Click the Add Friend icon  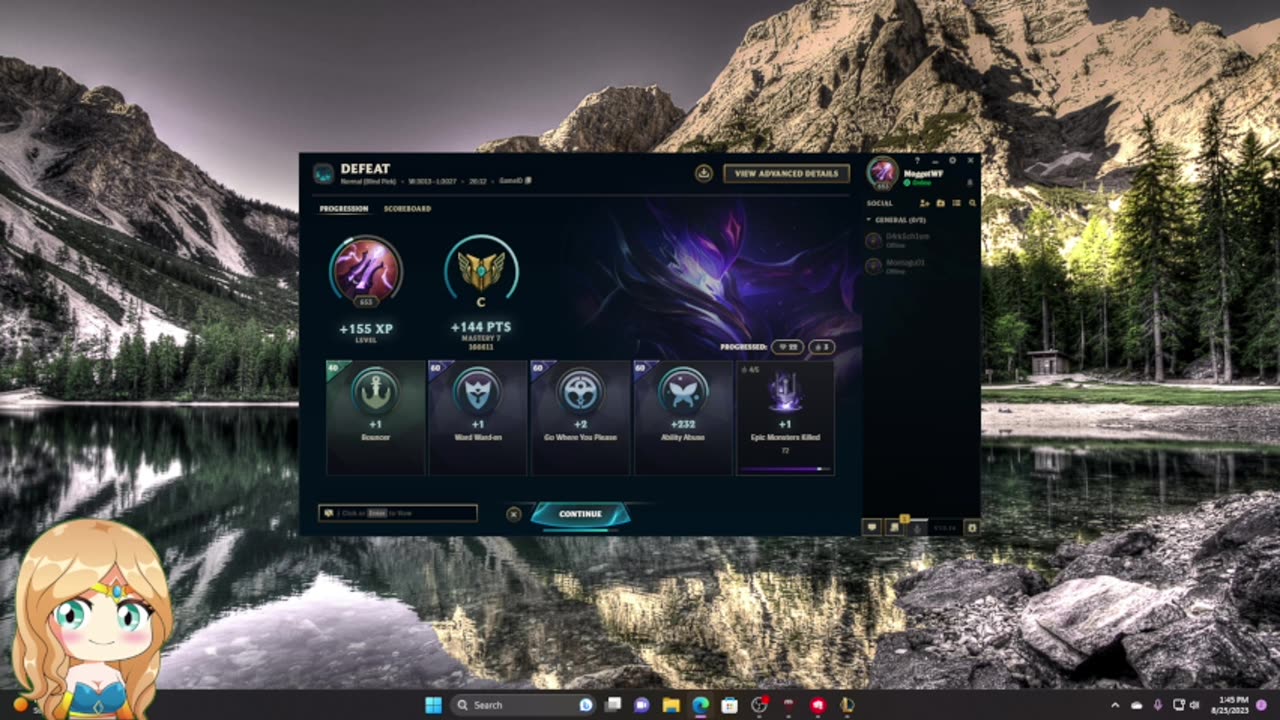925,203
